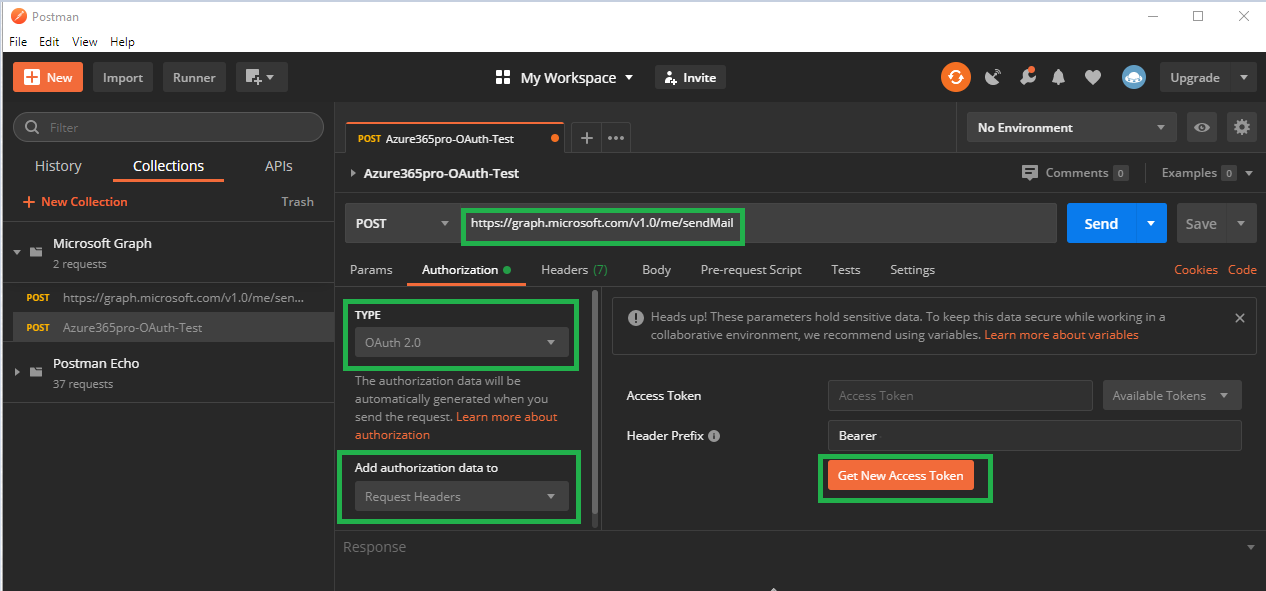This screenshot has width=1266, height=591.
Task: Open the three-dot tab options menu
Action: tap(616, 138)
